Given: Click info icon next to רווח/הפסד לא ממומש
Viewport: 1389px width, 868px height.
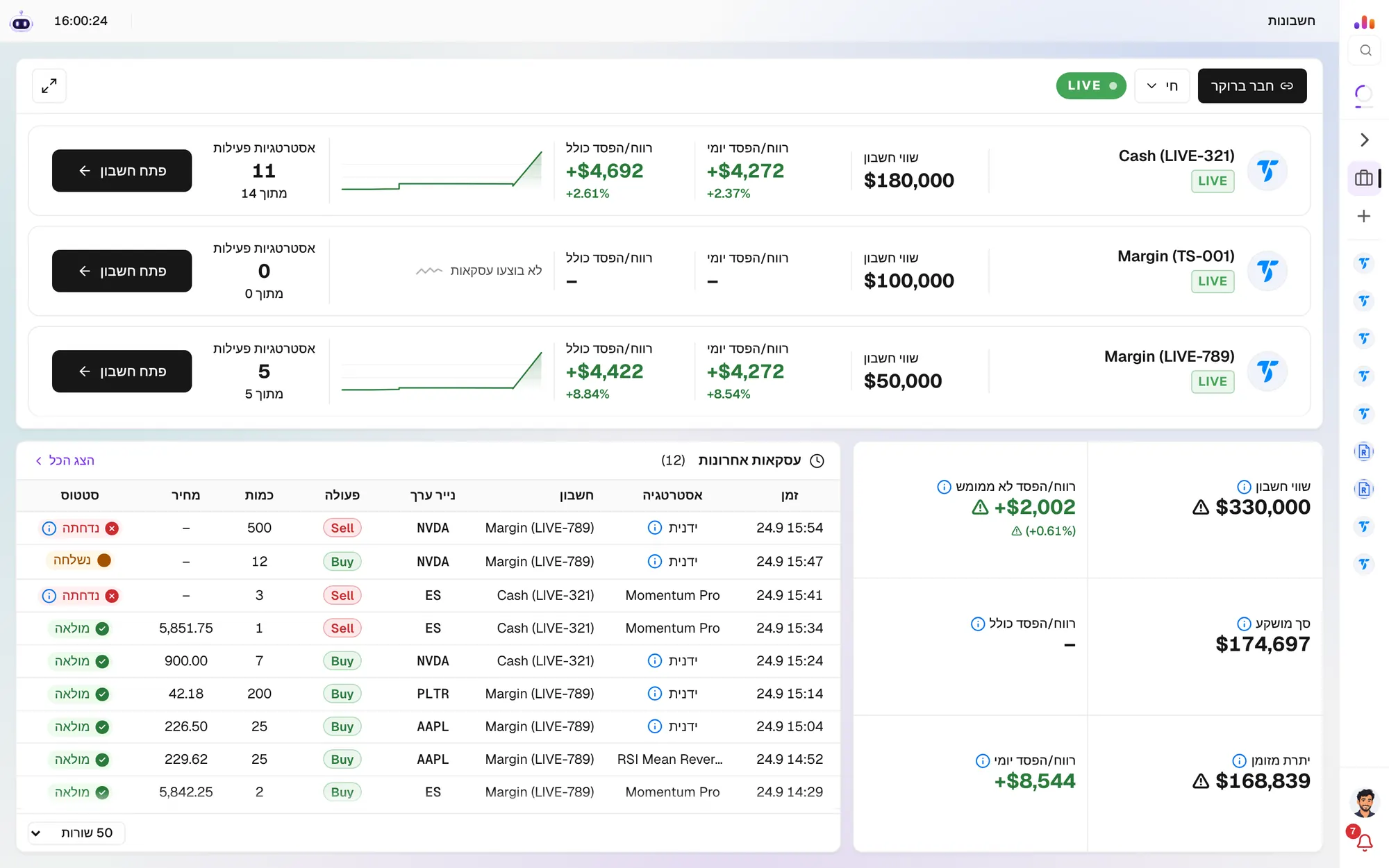Looking at the screenshot, I should pos(944,487).
